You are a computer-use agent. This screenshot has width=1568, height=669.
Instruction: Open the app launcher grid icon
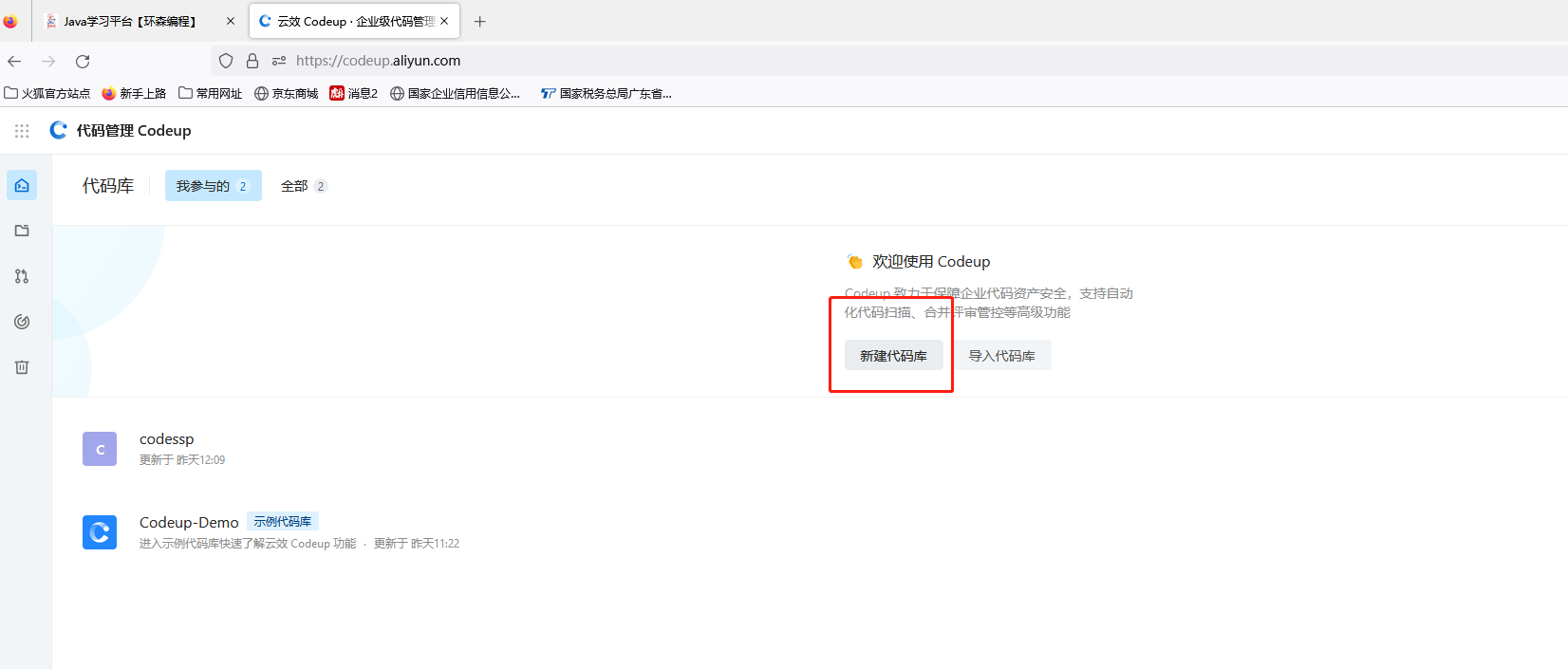22,131
